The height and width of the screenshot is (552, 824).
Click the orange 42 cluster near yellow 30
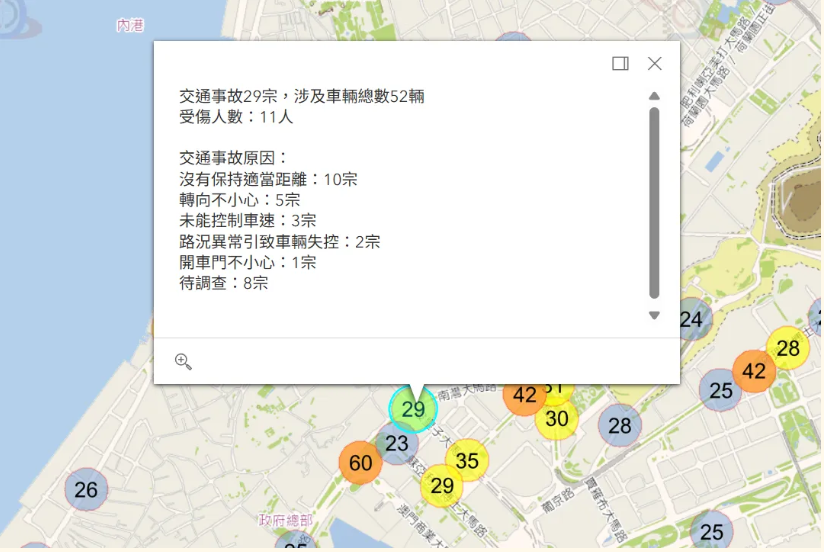524,396
